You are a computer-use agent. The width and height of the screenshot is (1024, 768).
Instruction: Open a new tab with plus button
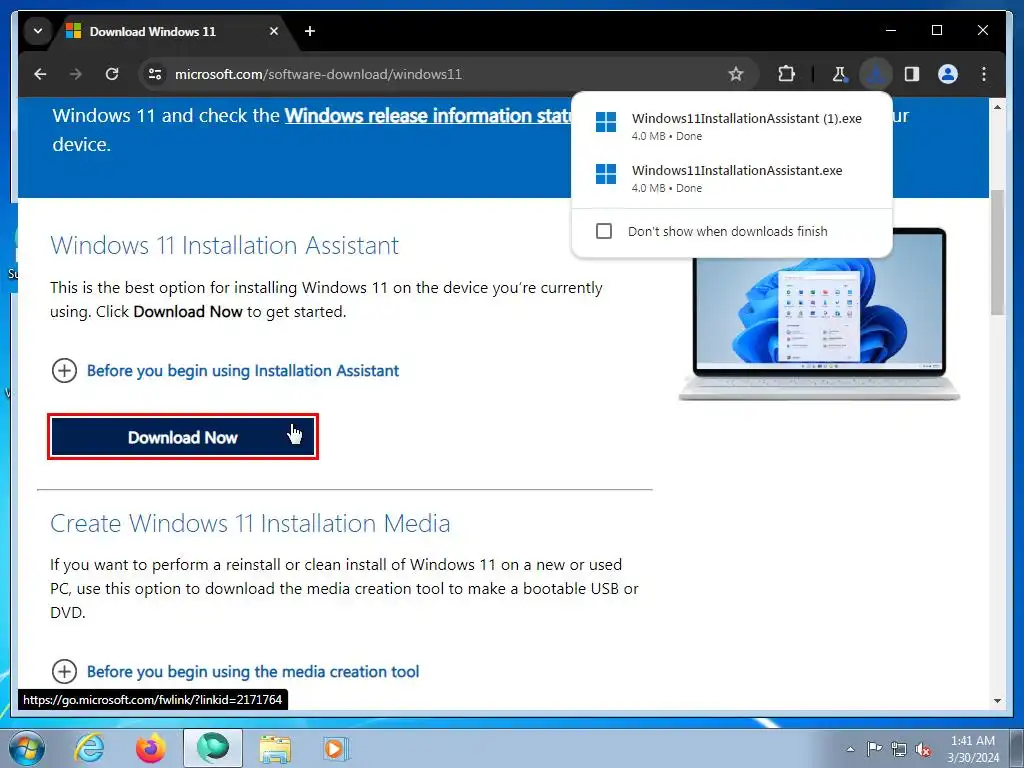[310, 31]
